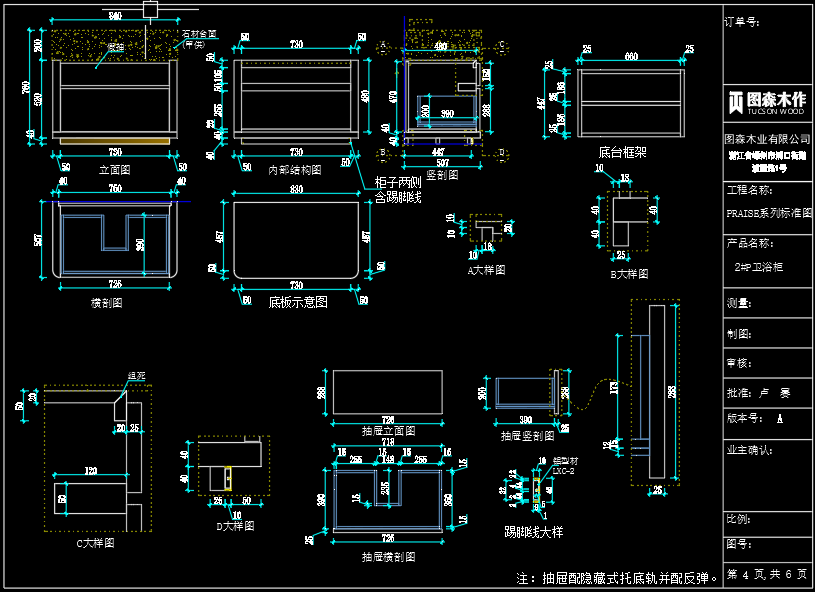Viewport: 815px width, 592px height.
Task: Select the 抽屉立面图 drawer elevation label
Action: click(388, 430)
